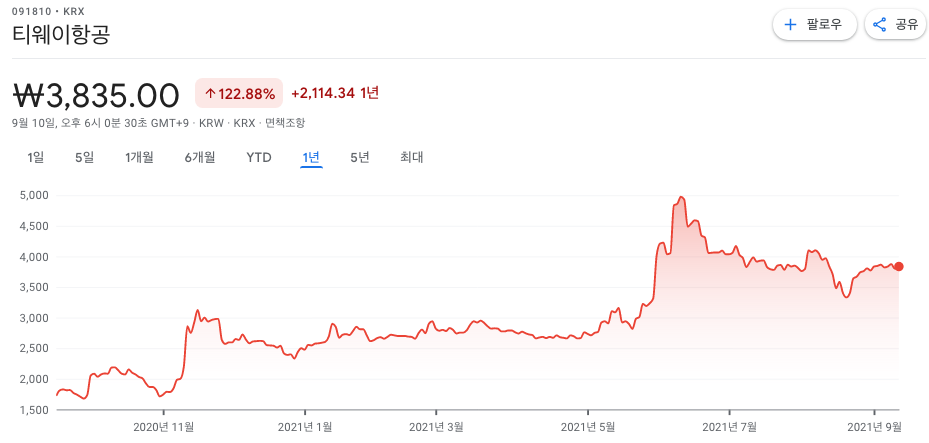
Task: Click the ₩3,835.00 price value
Action: (95, 95)
